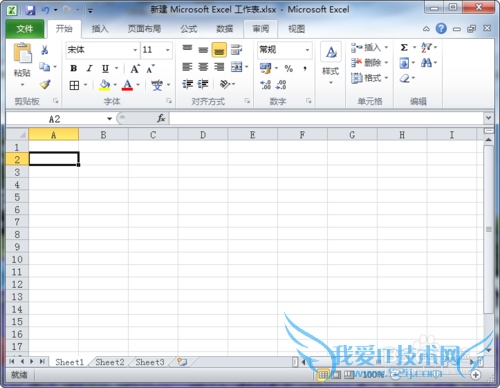Open Excel Help question mark
500x388 pixels.
pyautogui.click(x=441, y=29)
